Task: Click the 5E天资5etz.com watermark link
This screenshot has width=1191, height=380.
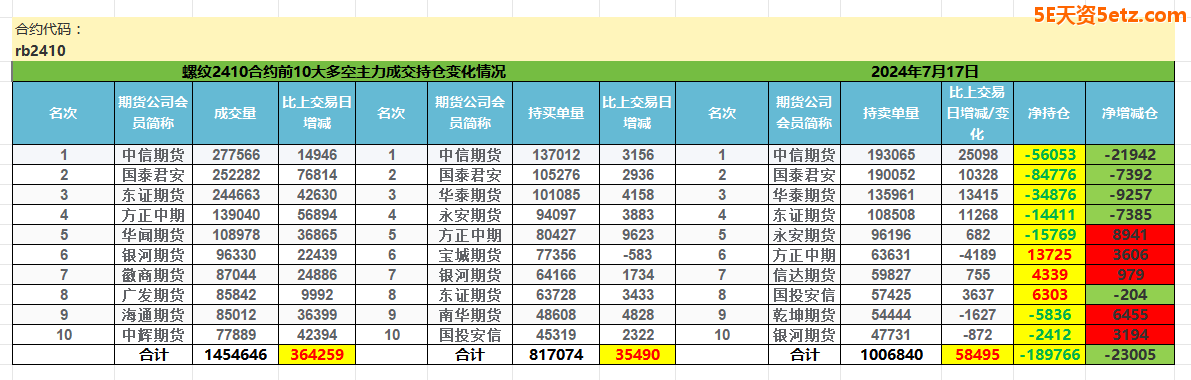Action: 1107,15
